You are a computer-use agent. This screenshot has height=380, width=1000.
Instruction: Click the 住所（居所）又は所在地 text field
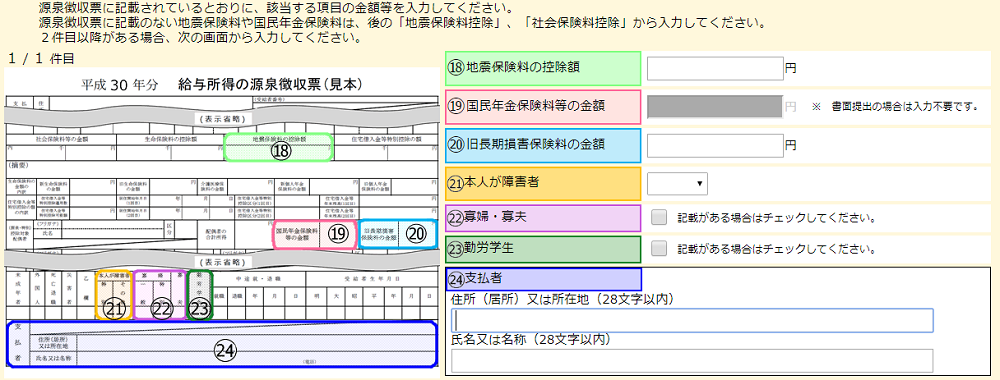[x=692, y=321]
